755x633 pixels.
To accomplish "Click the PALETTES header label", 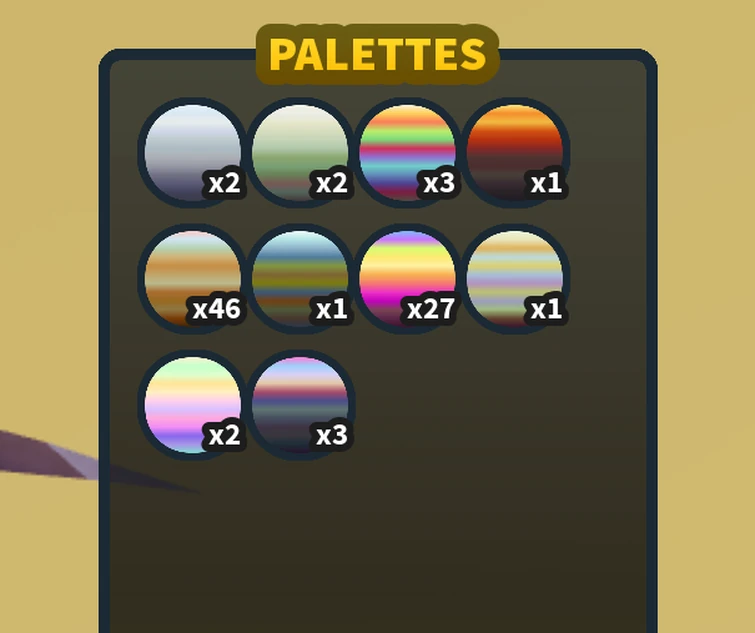I will click(378, 54).
